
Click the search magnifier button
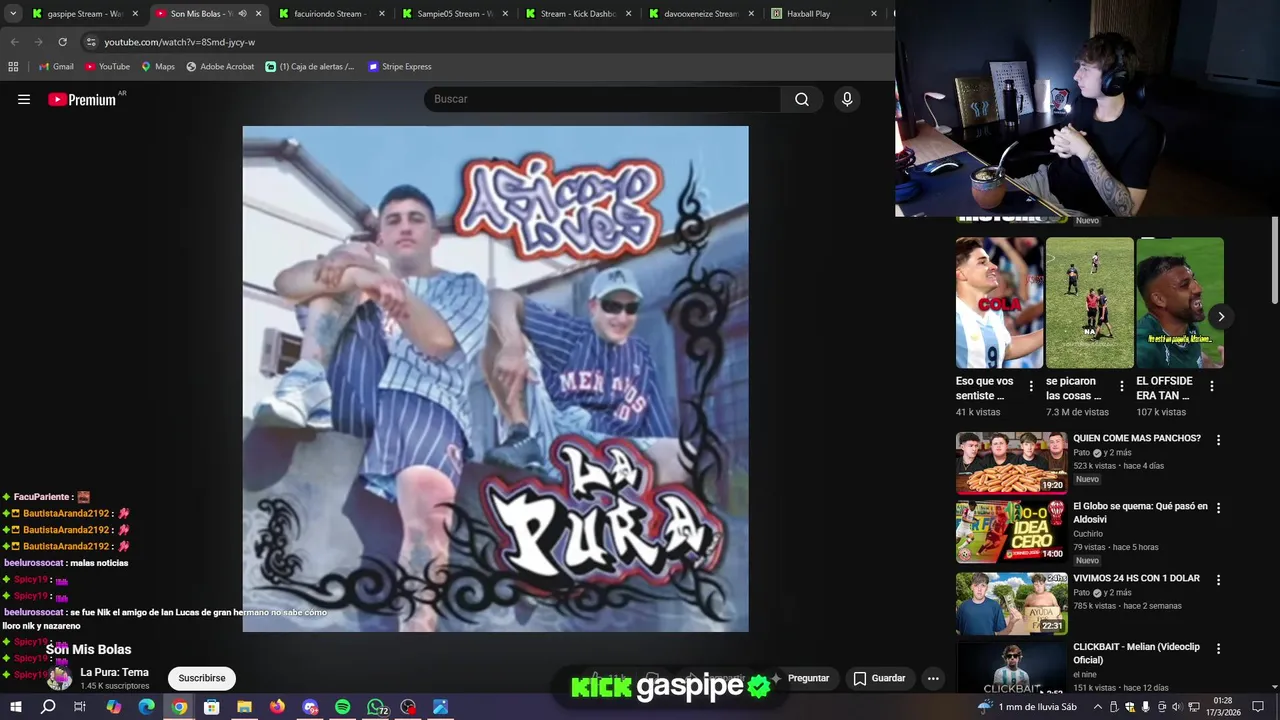tap(802, 99)
